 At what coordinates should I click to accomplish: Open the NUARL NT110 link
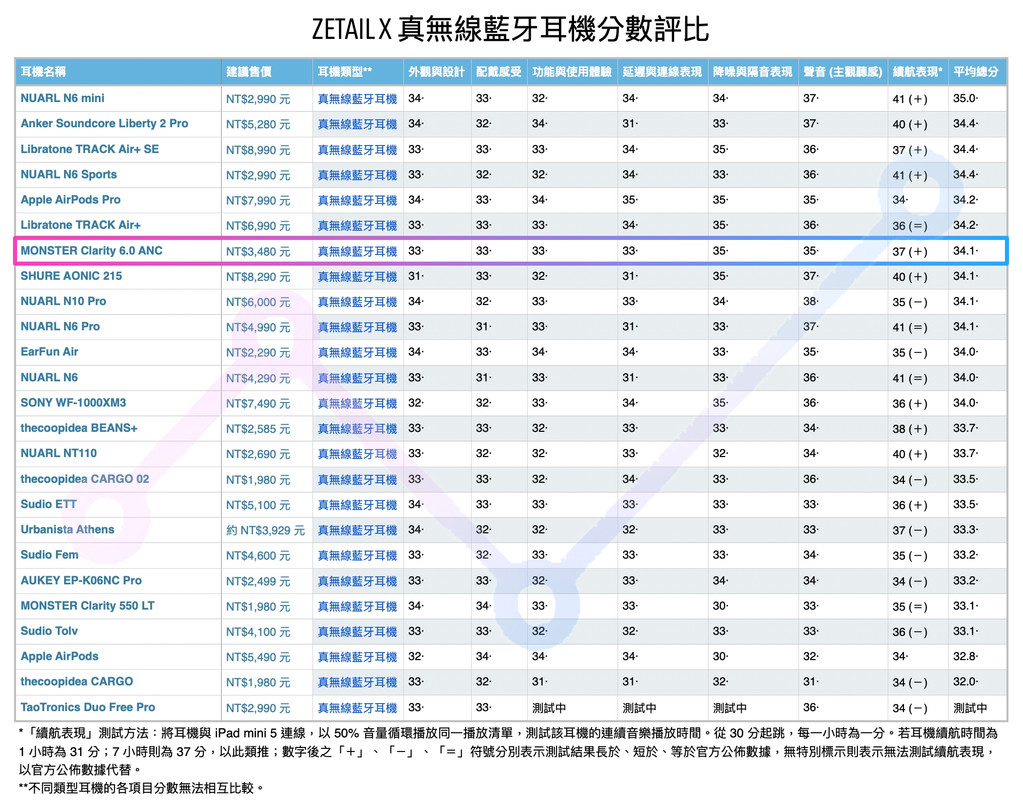tap(59, 454)
